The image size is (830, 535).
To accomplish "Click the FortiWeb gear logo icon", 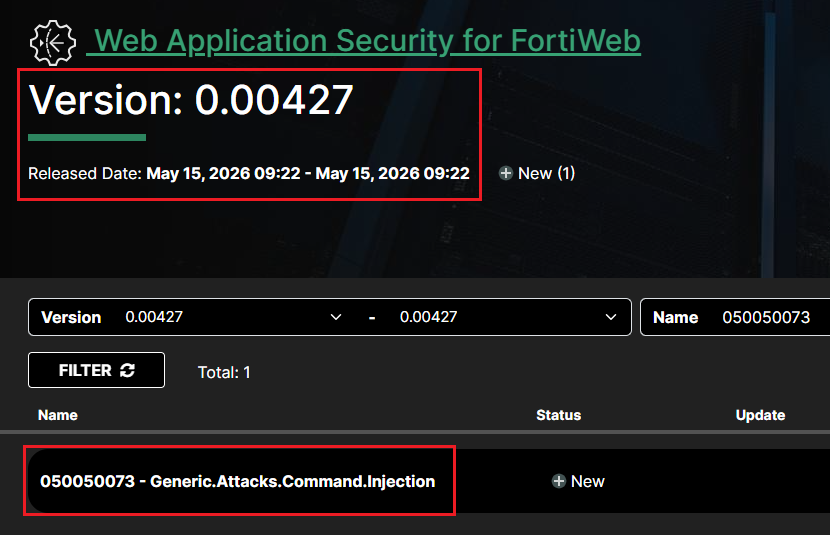I will [x=53, y=43].
